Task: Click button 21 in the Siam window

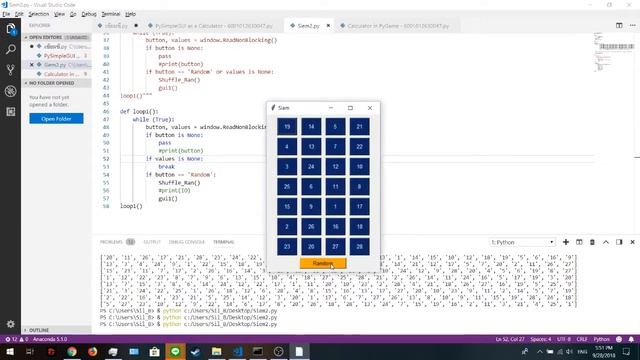Action: click(x=359, y=127)
